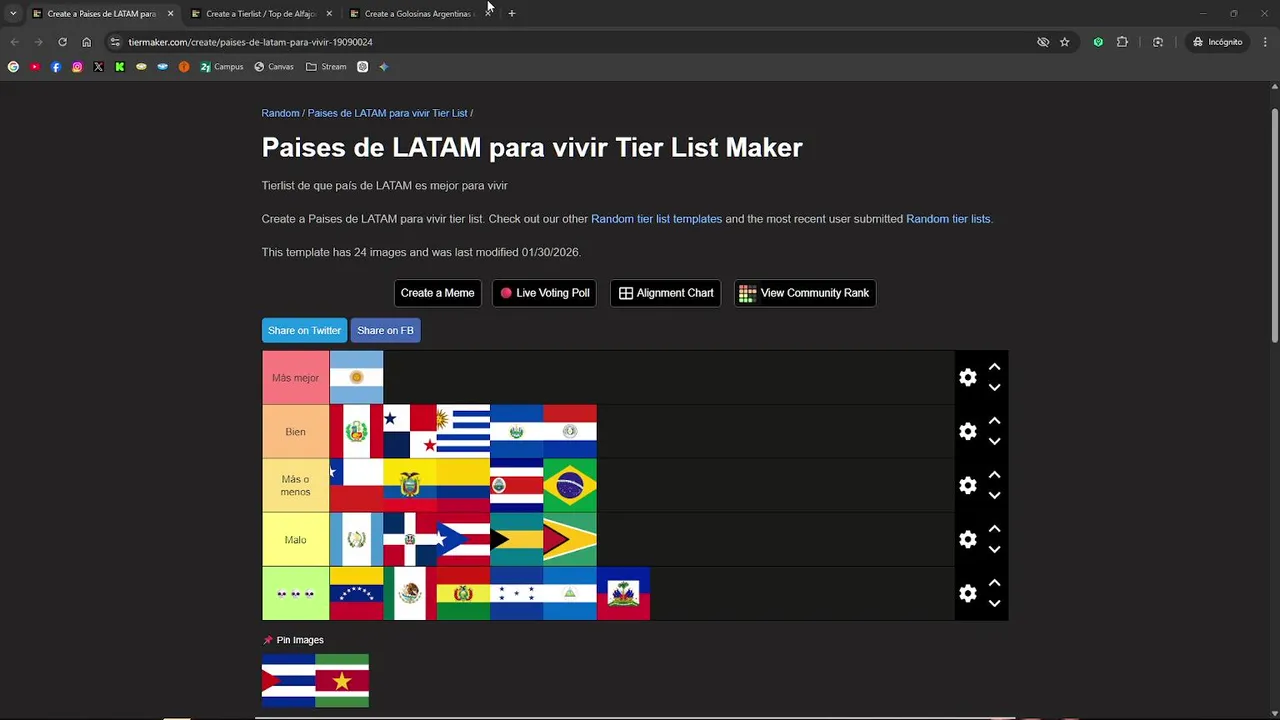The width and height of the screenshot is (1280, 720).
Task: Open the Alignment Chart
Action: pos(665,293)
